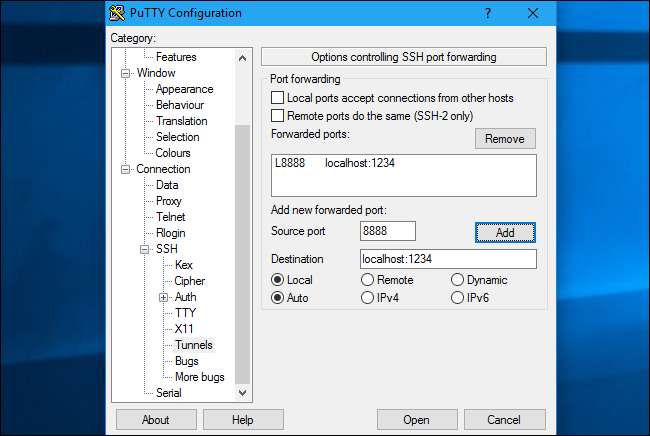Screen dimensions: 650x436
Task: Click the Source port input field
Action: (x=388, y=231)
